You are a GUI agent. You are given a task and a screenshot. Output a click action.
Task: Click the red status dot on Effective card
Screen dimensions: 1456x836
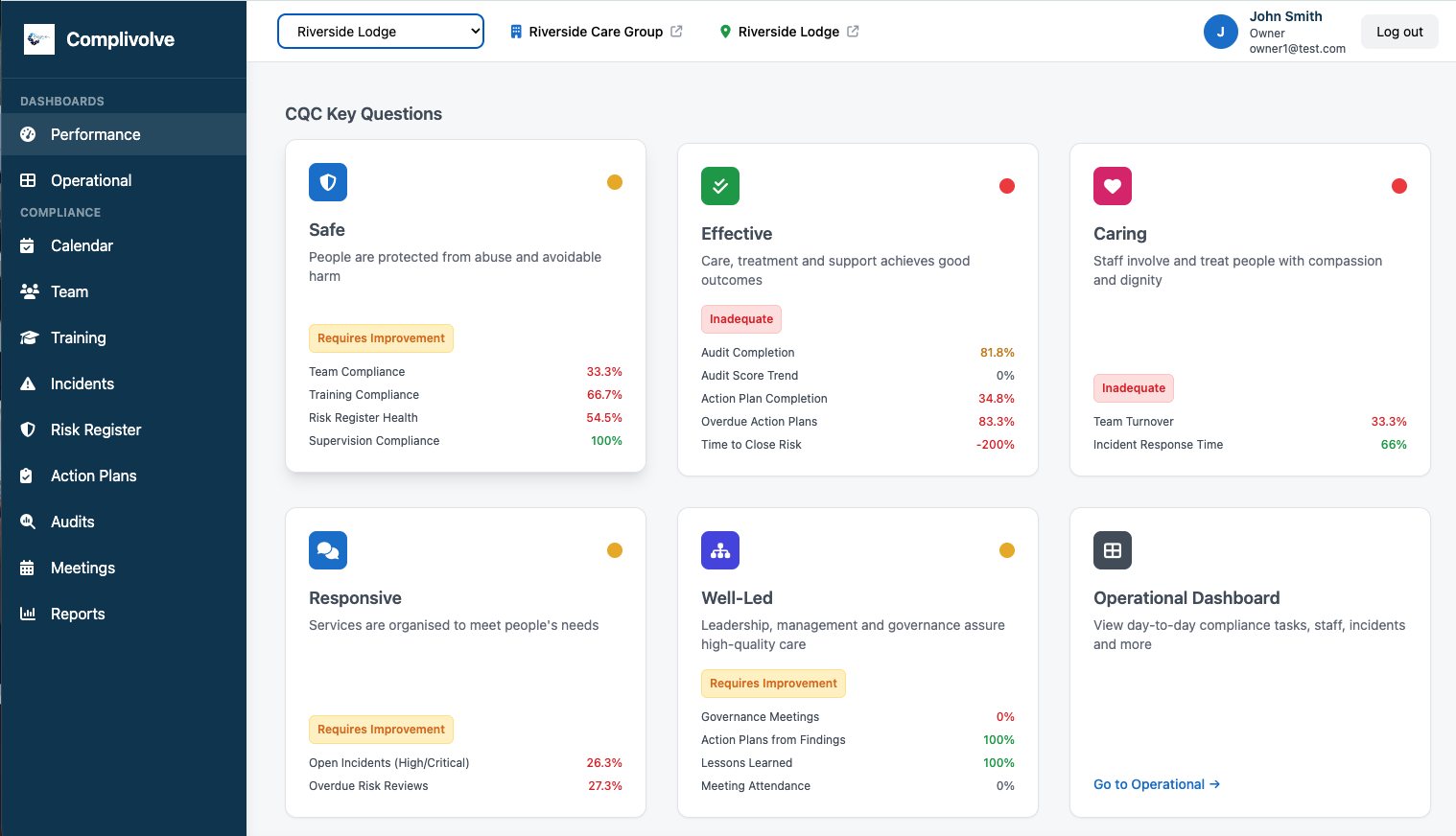1007,186
